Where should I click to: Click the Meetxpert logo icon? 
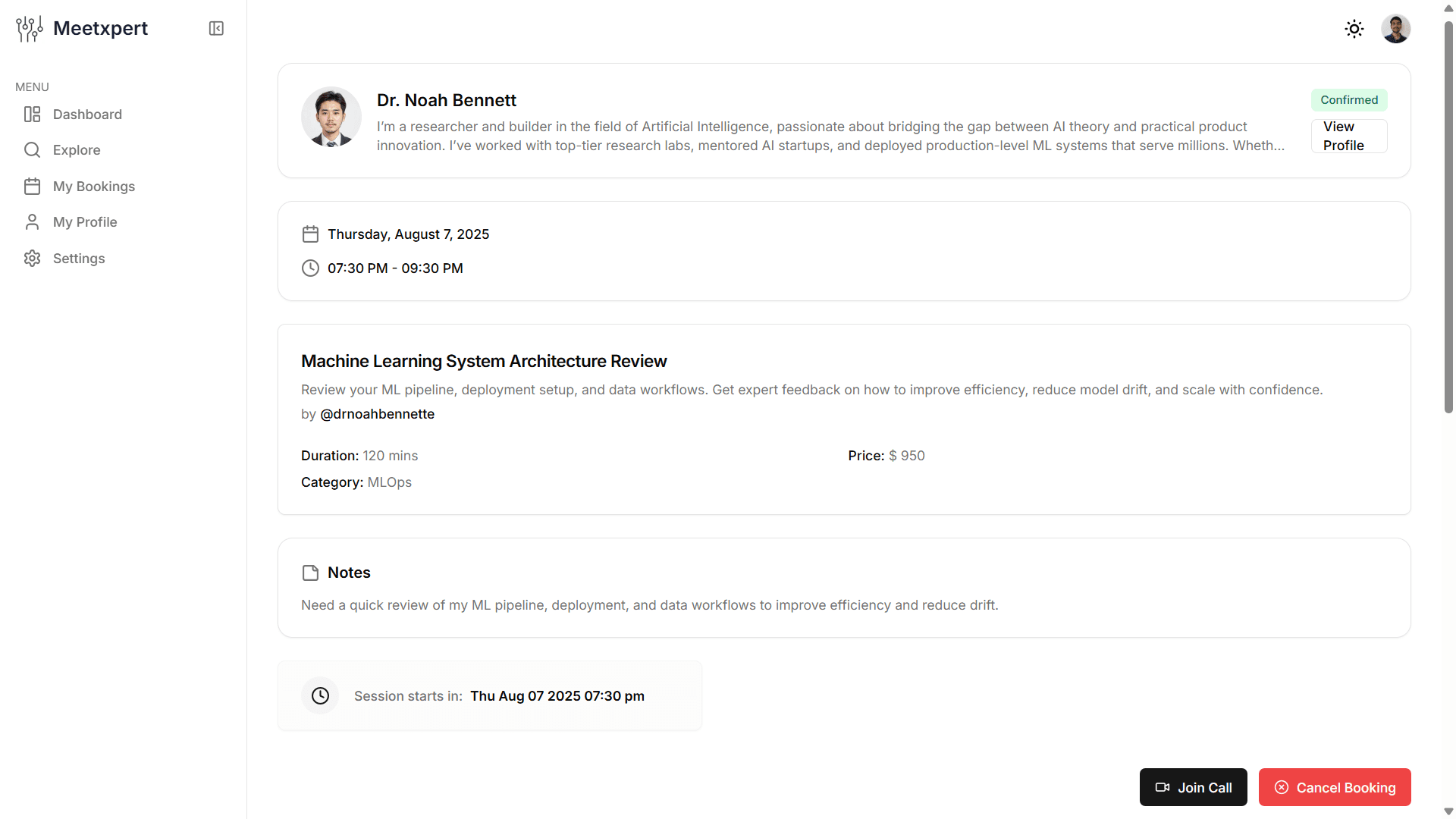pyautogui.click(x=30, y=29)
